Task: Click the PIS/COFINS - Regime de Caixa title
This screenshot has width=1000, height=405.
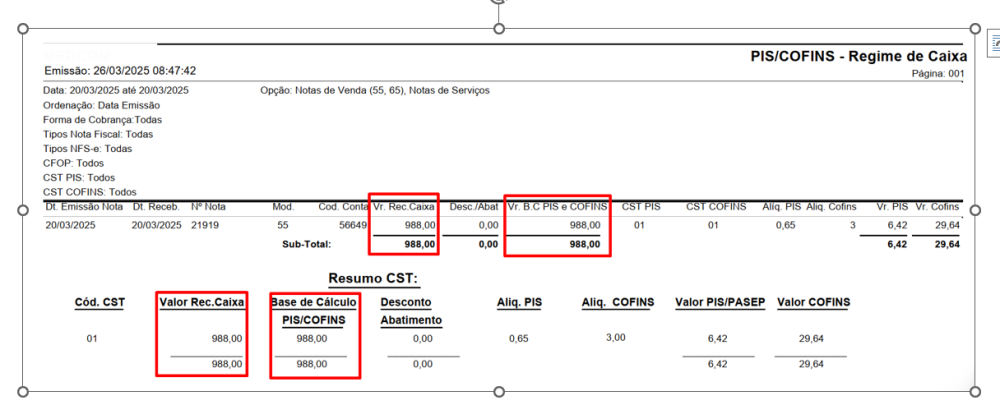Action: 857,57
